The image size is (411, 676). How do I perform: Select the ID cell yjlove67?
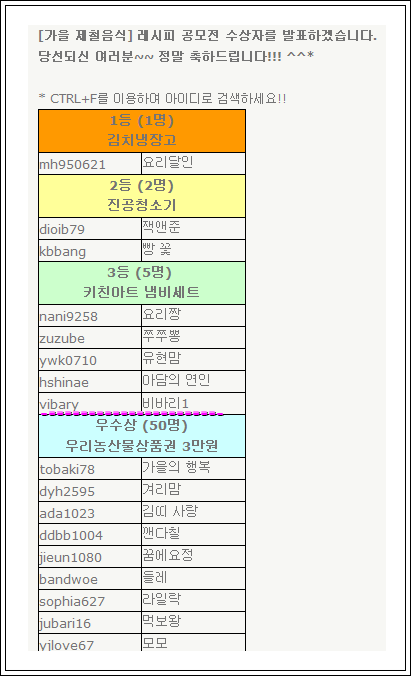(x=90, y=642)
